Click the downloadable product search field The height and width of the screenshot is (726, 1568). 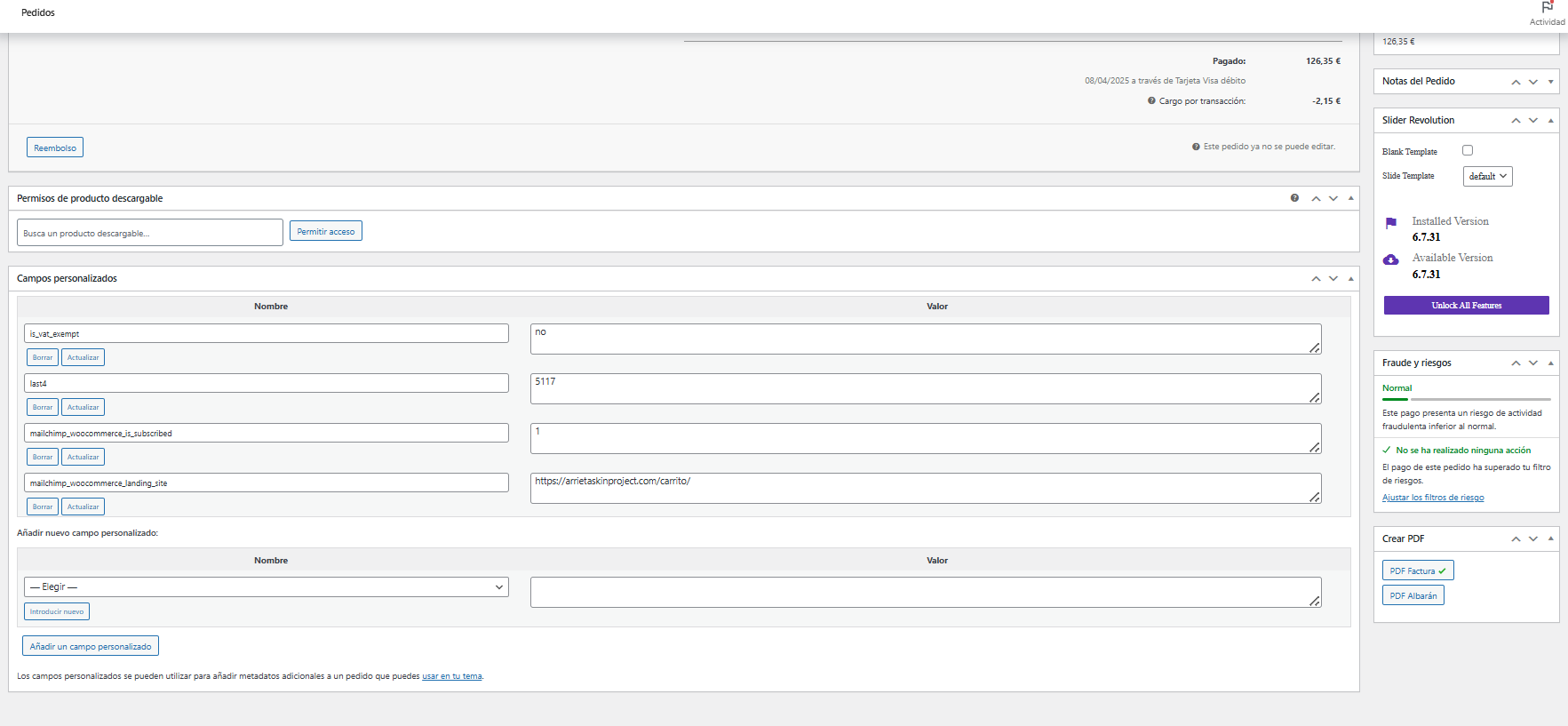coord(150,233)
